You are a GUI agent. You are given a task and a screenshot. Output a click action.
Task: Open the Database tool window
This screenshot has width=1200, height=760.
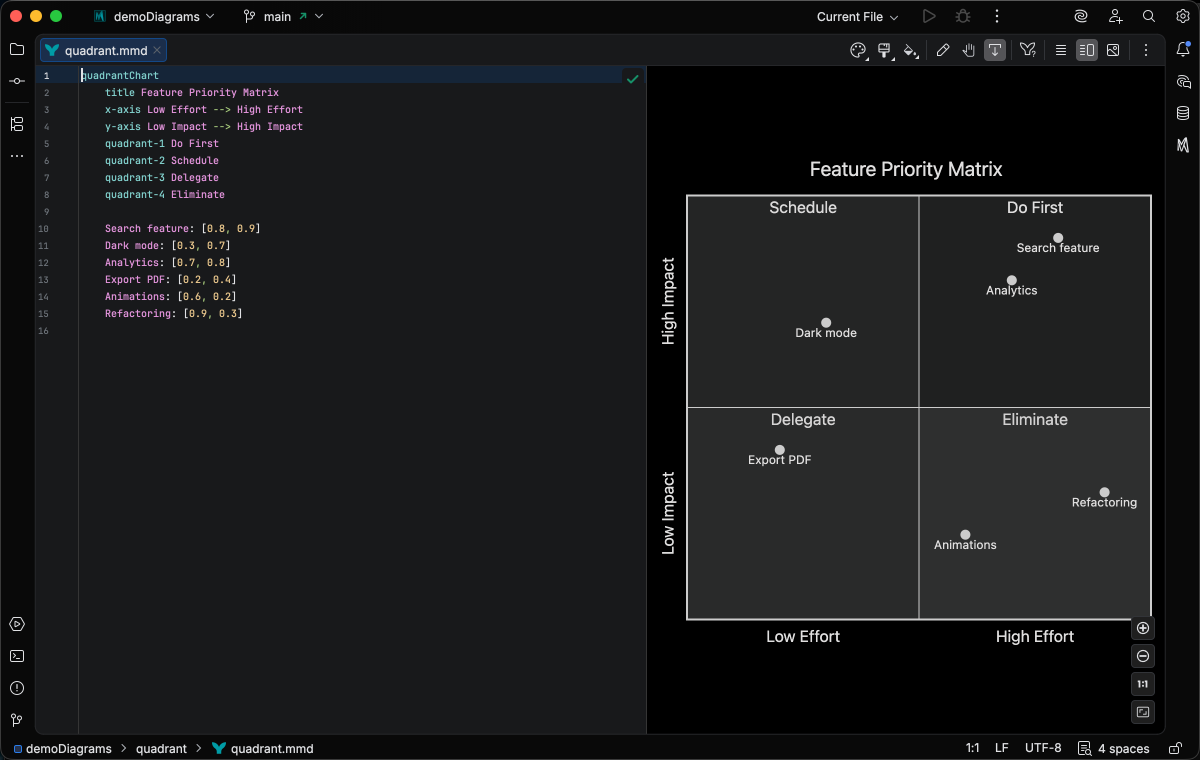(1183, 113)
